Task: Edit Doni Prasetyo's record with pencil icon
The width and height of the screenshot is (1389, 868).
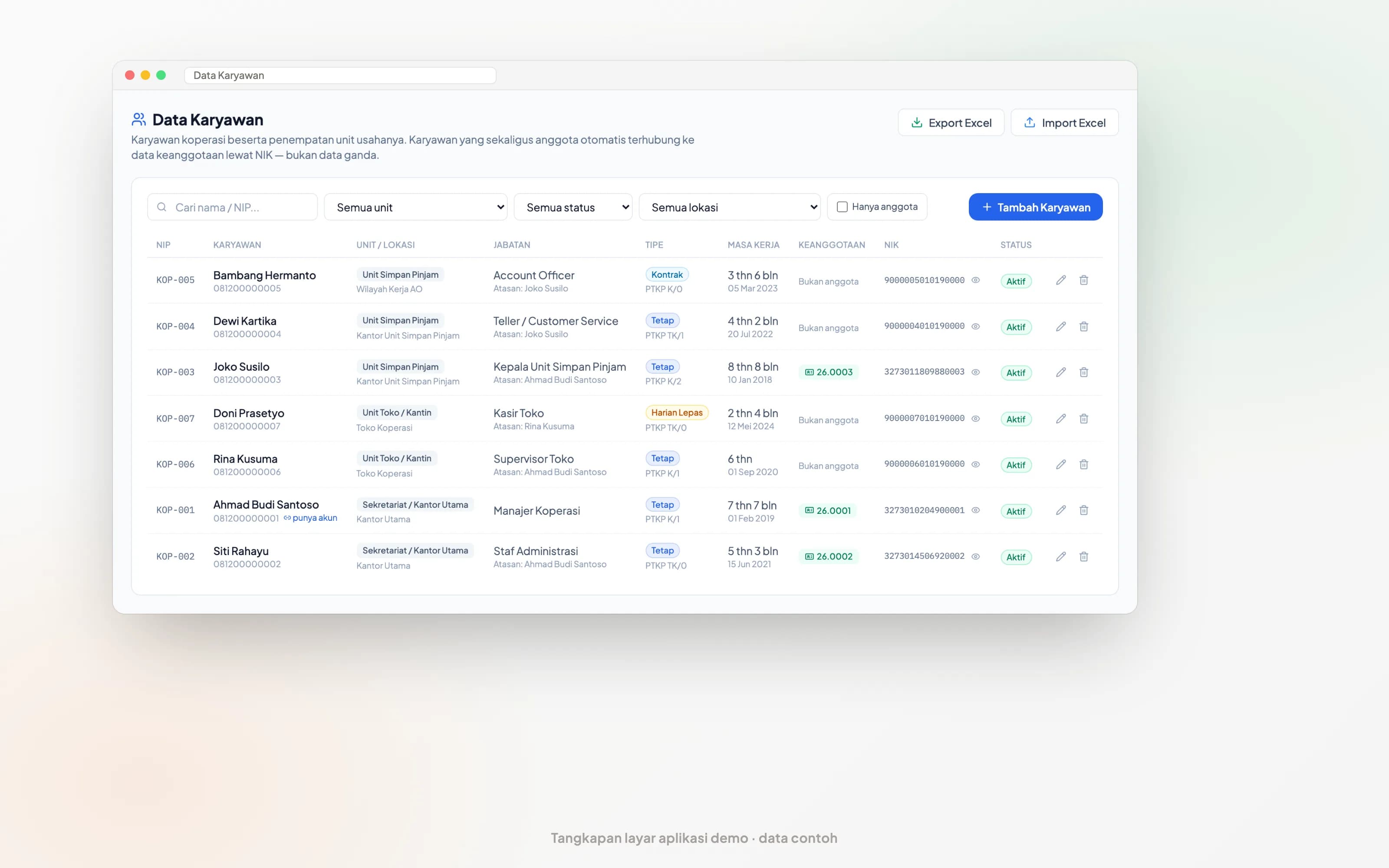Action: tap(1061, 418)
